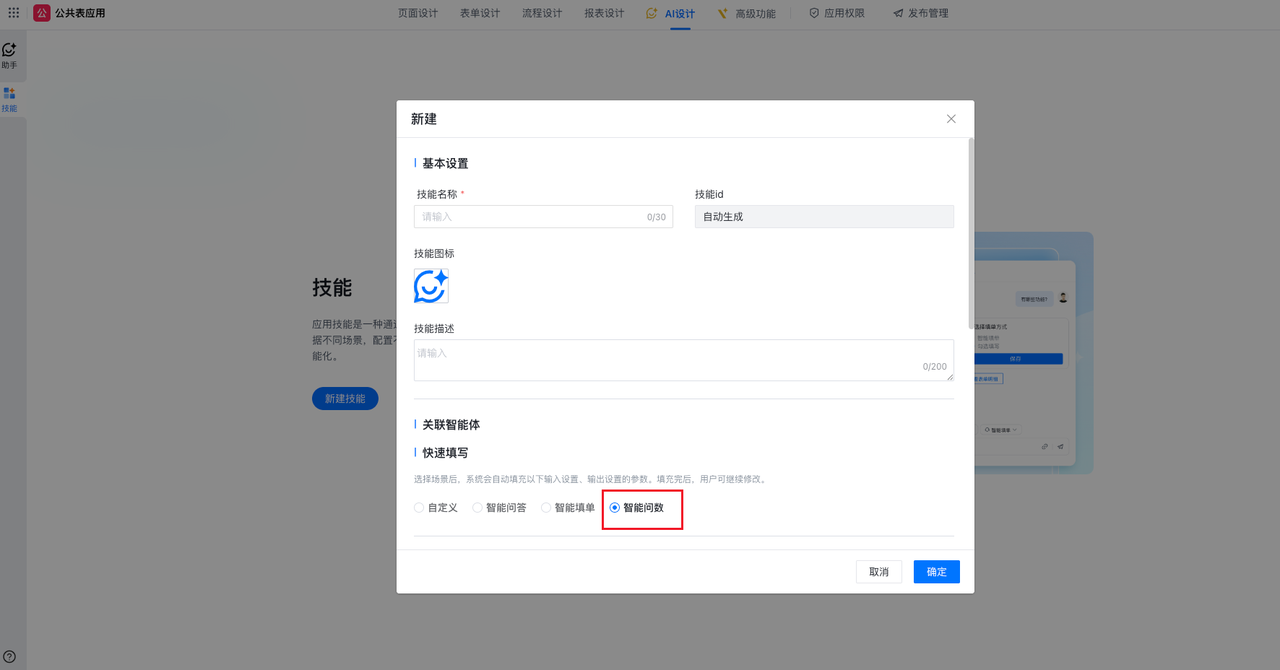Focus the 技能名称 input field
This screenshot has width=1280, height=670.
click(x=530, y=217)
